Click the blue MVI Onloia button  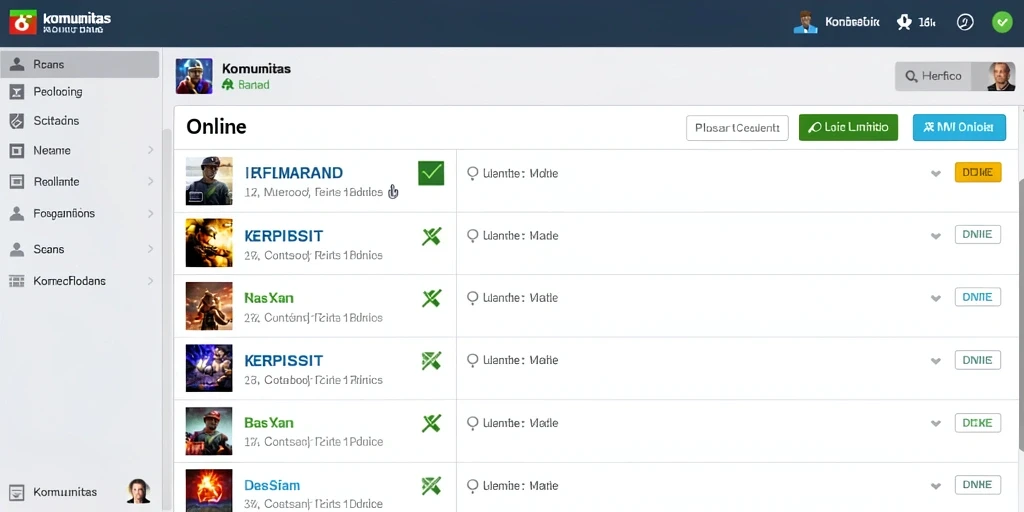point(959,127)
